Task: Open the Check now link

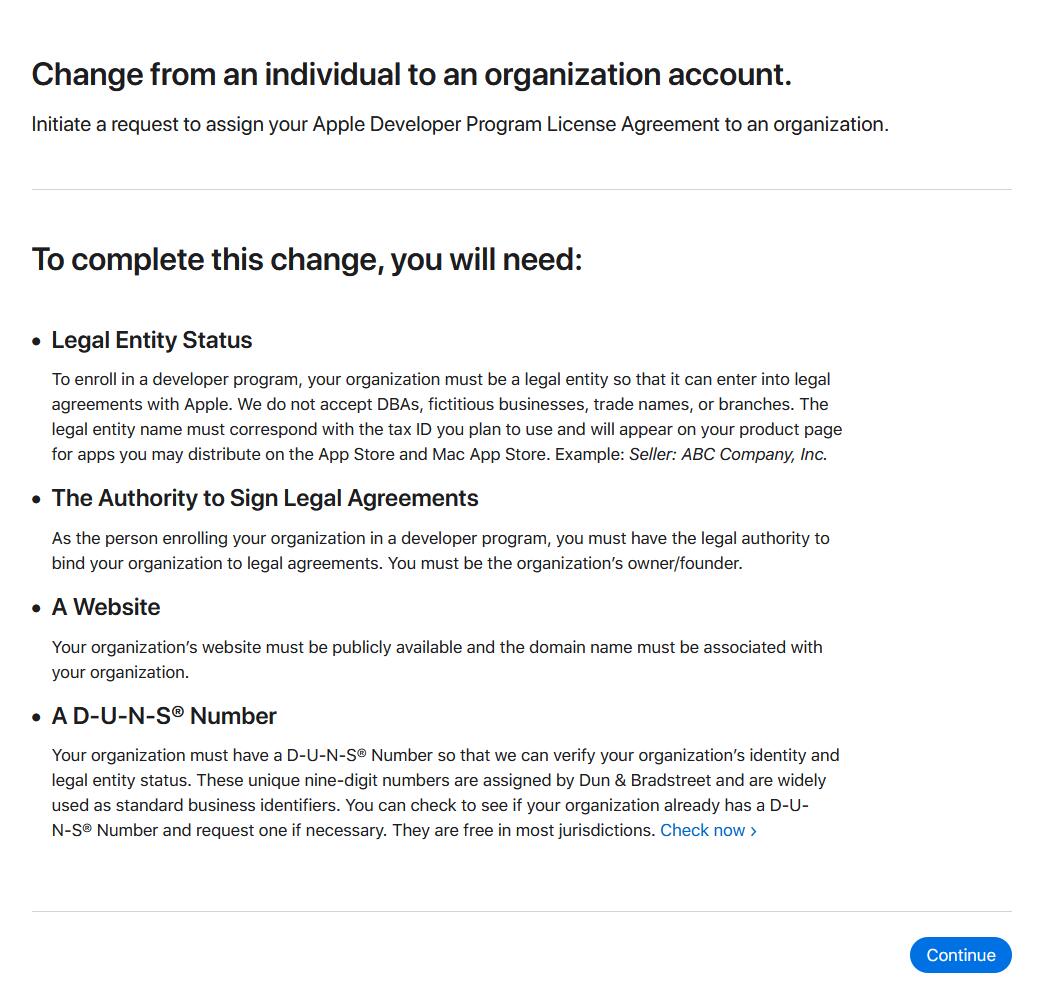Action: coord(708,830)
